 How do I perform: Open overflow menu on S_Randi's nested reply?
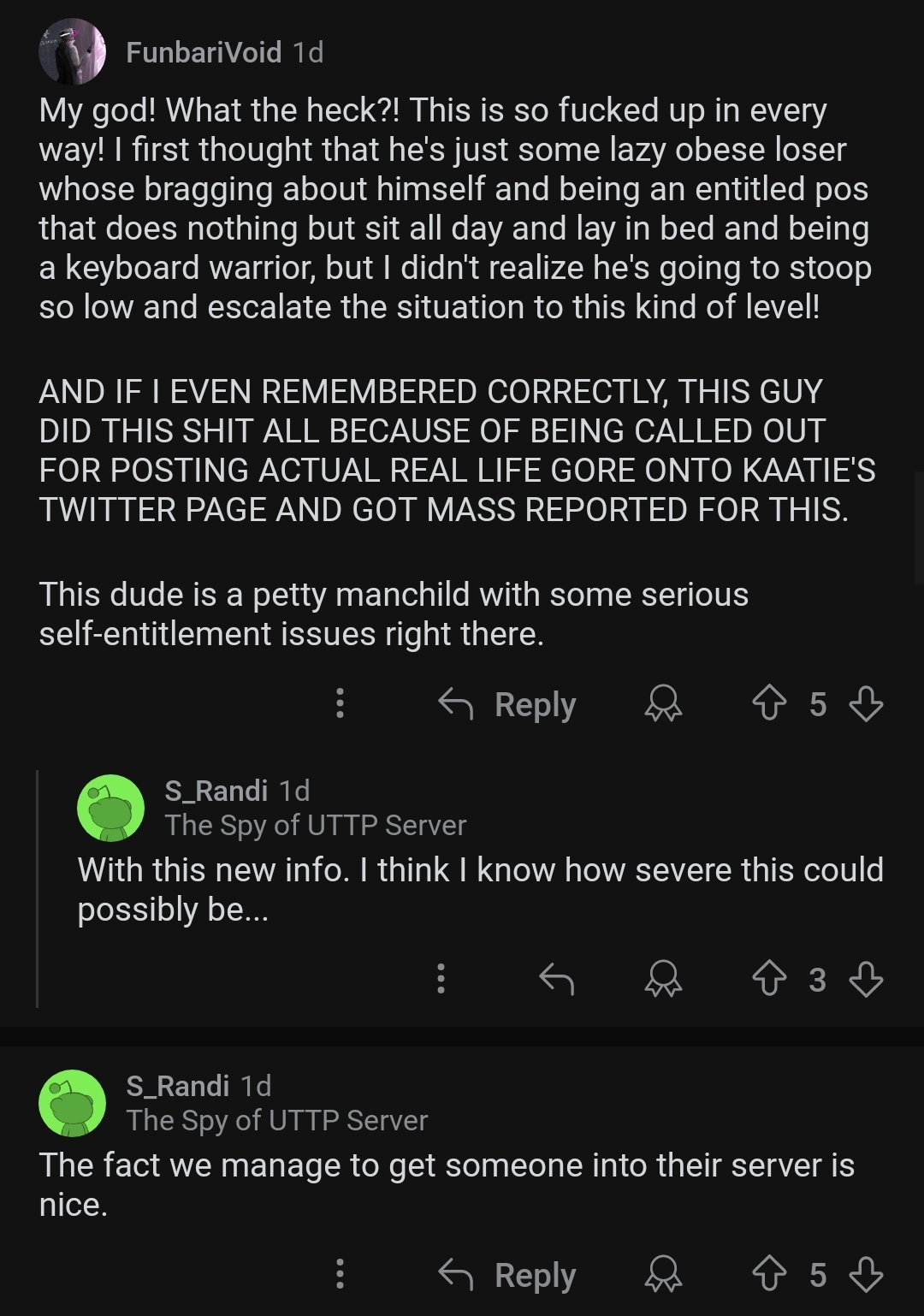pos(441,978)
